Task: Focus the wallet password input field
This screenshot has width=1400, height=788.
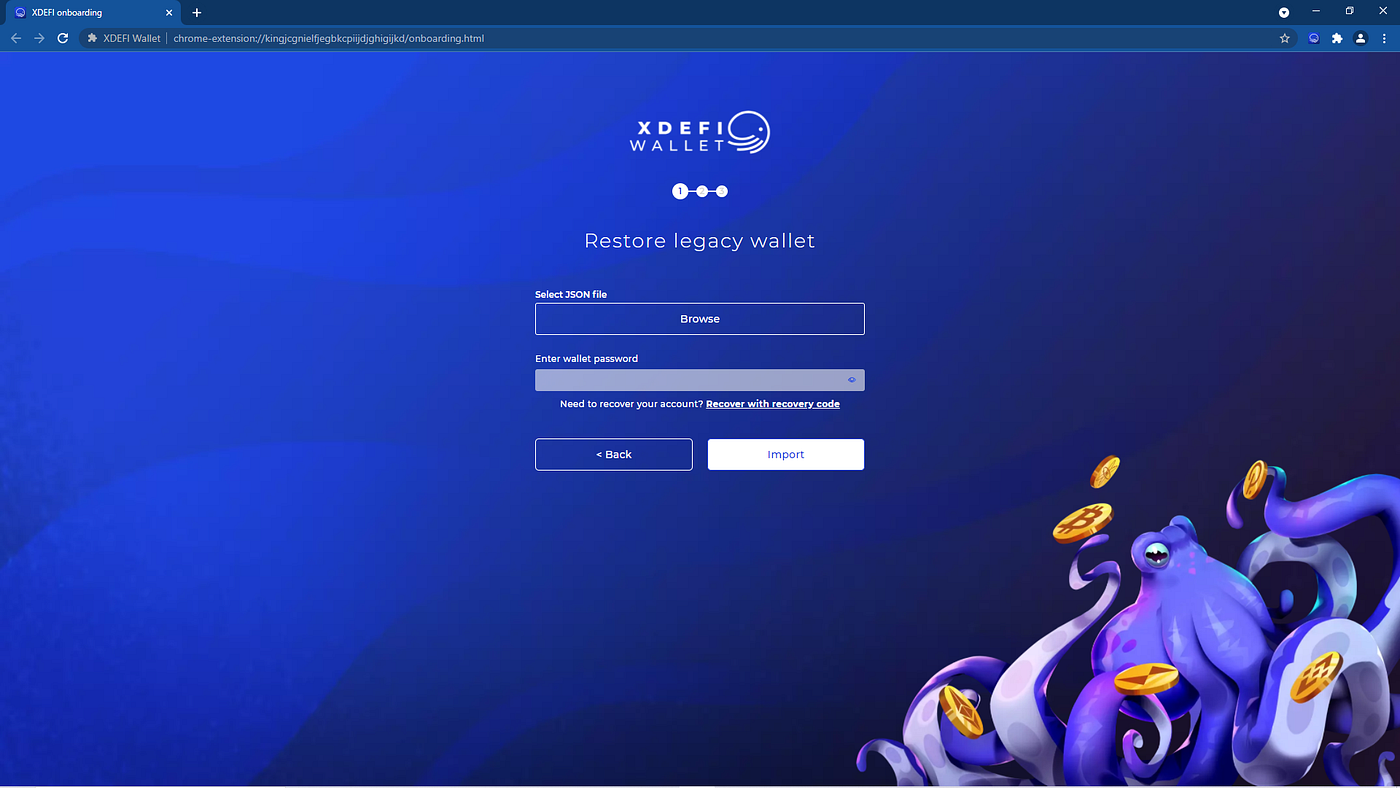Action: [699, 380]
